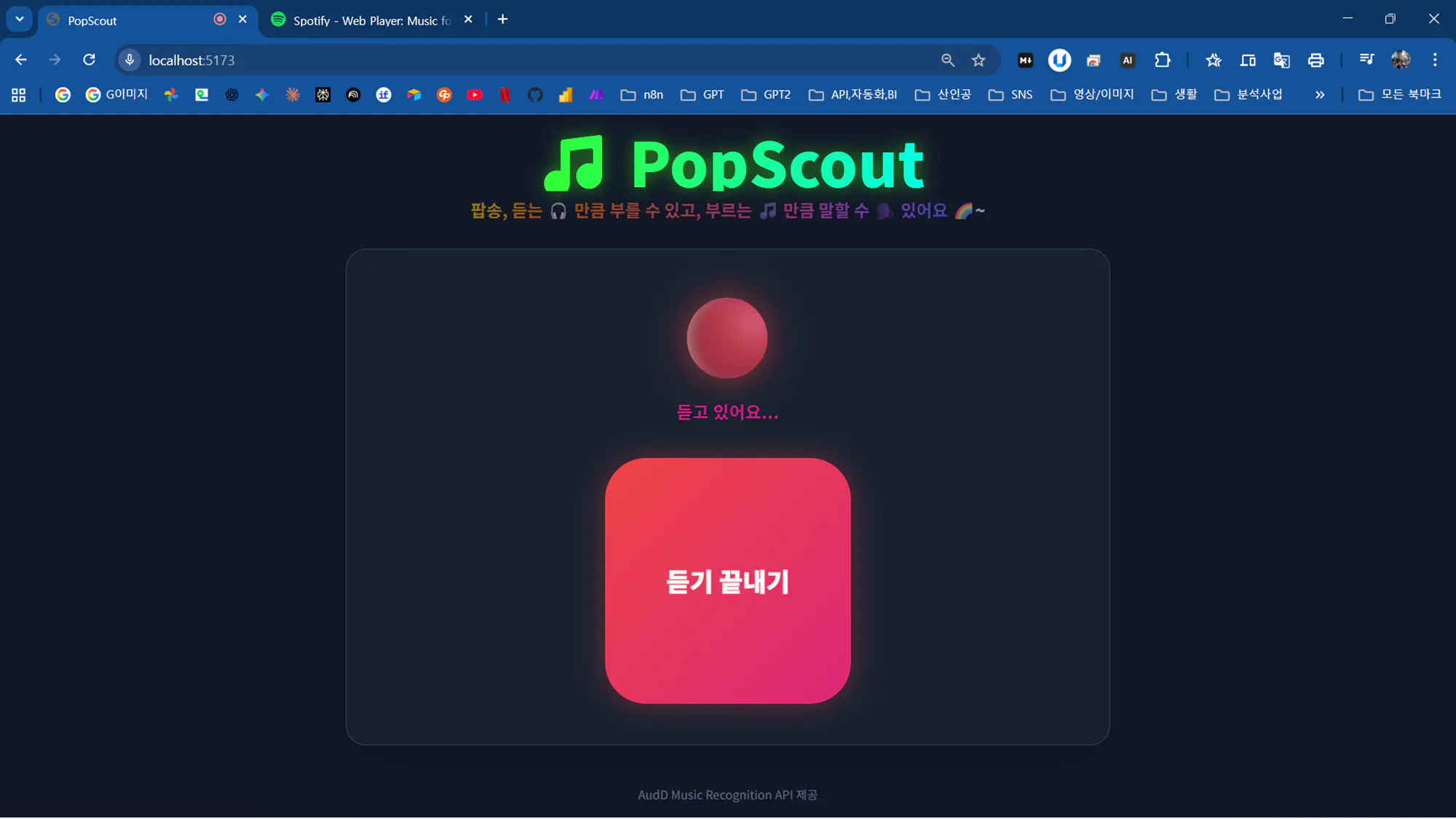The height and width of the screenshot is (819, 1456).
Task: Open the Chrome three-dot menu
Action: pos(1435,60)
